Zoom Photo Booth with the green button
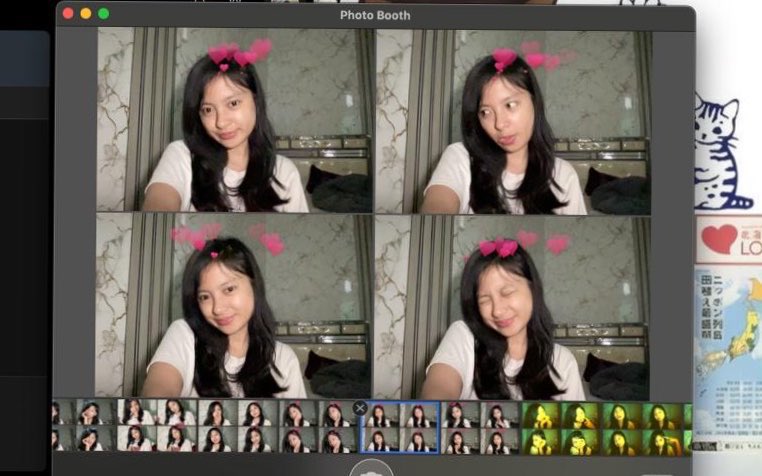Image resolution: width=762 pixels, height=476 pixels. click(104, 14)
